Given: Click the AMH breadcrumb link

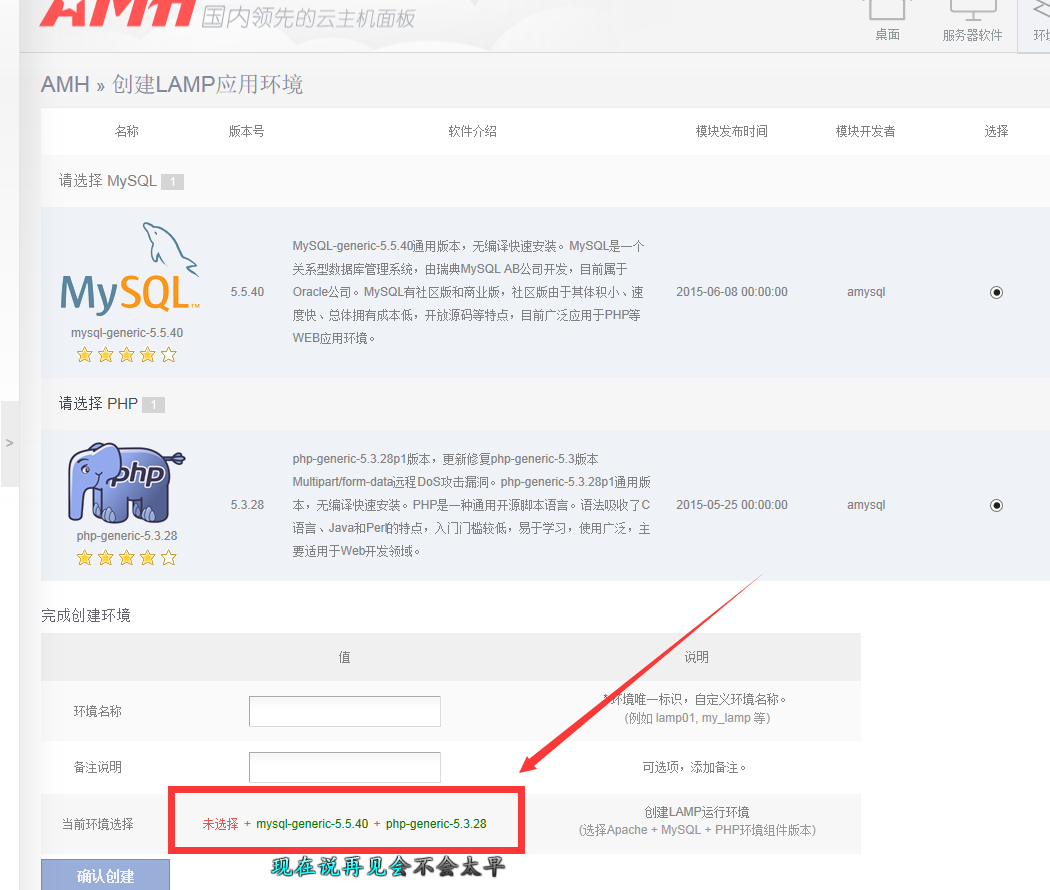Looking at the screenshot, I should pyautogui.click(x=65, y=84).
